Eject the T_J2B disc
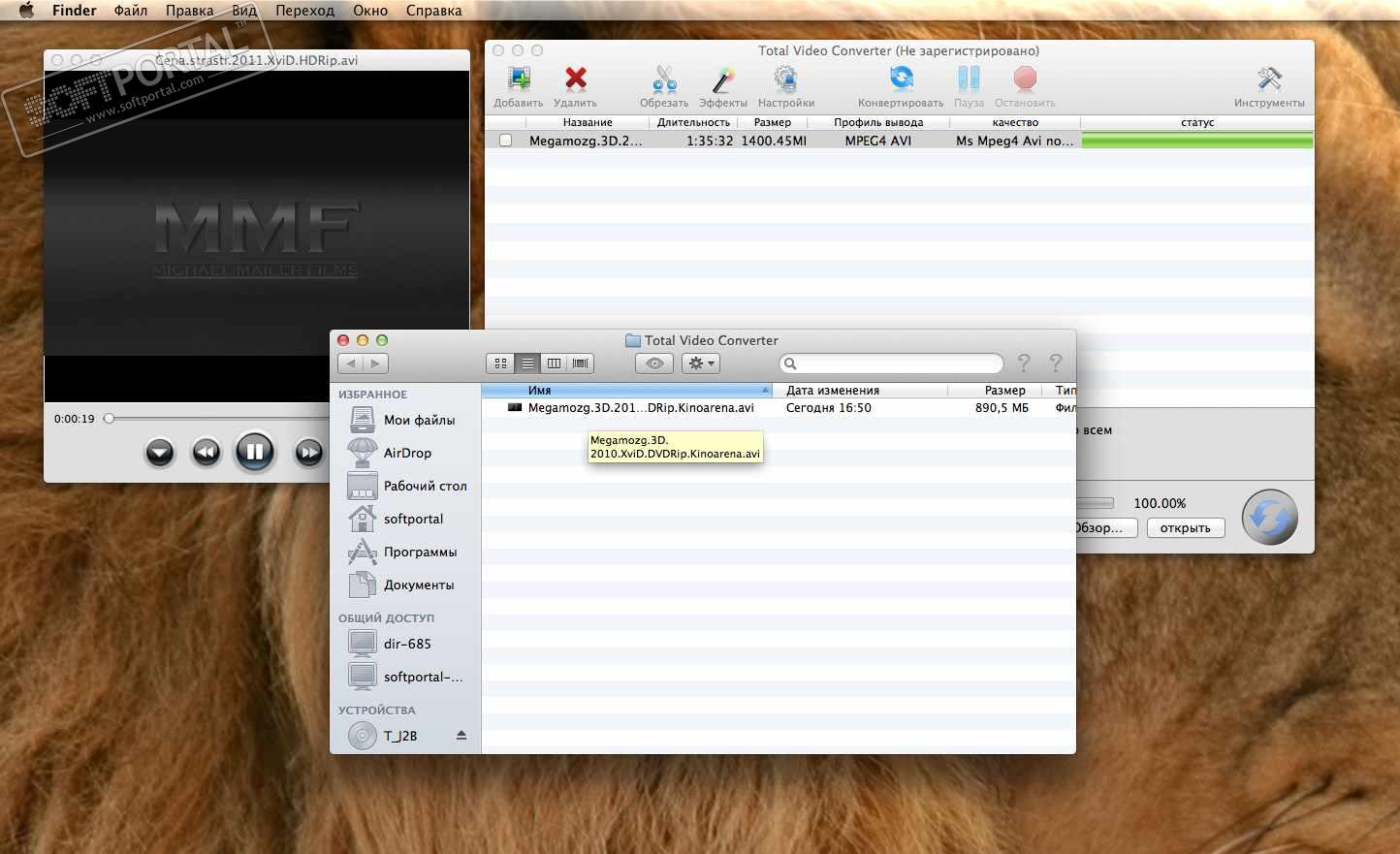Viewport: 1400px width, 854px height. click(461, 736)
